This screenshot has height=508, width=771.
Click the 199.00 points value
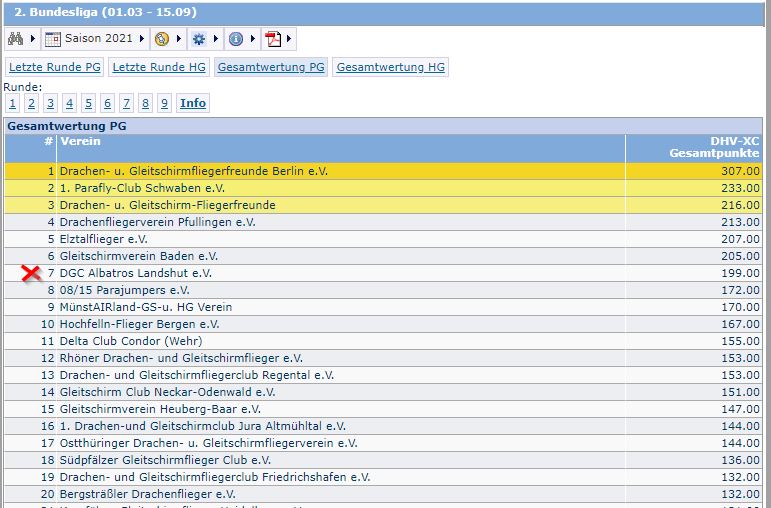coord(741,273)
